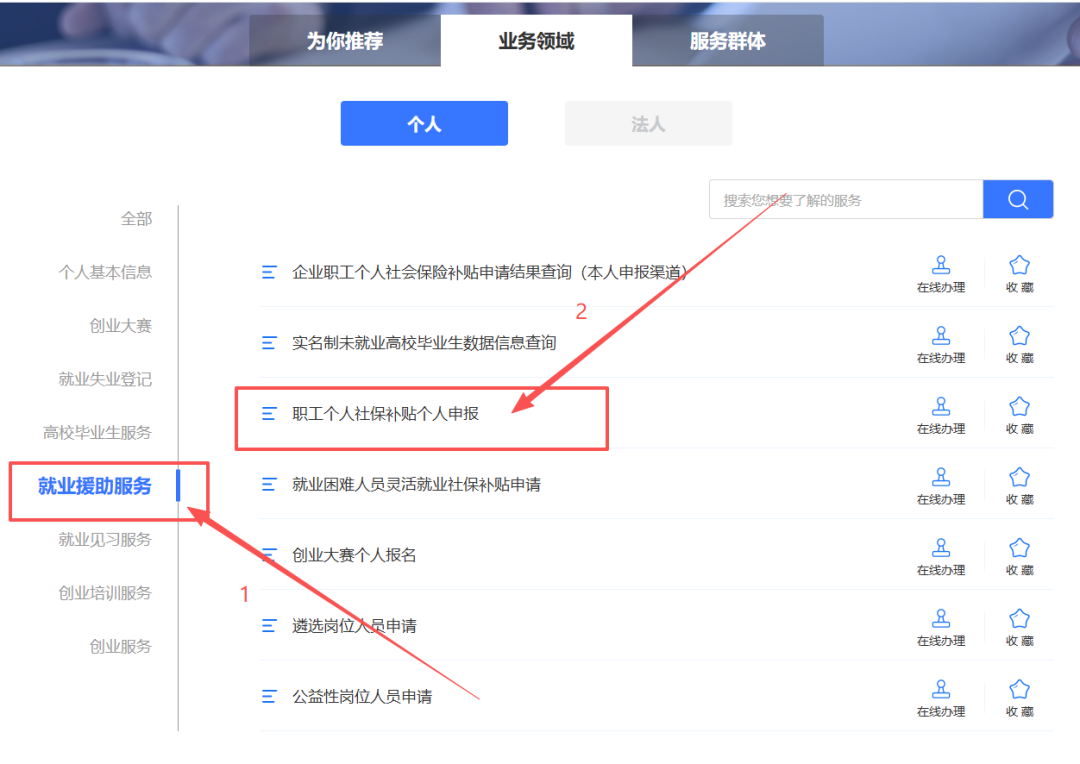
Task: Open 职工个人社保补贴个人申报 service
Action: [x=385, y=413]
